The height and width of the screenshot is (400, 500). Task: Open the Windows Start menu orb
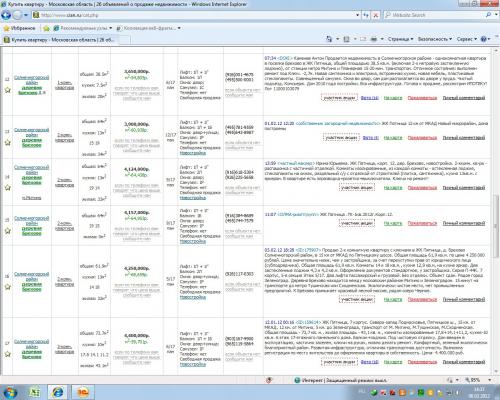[x=10, y=392]
